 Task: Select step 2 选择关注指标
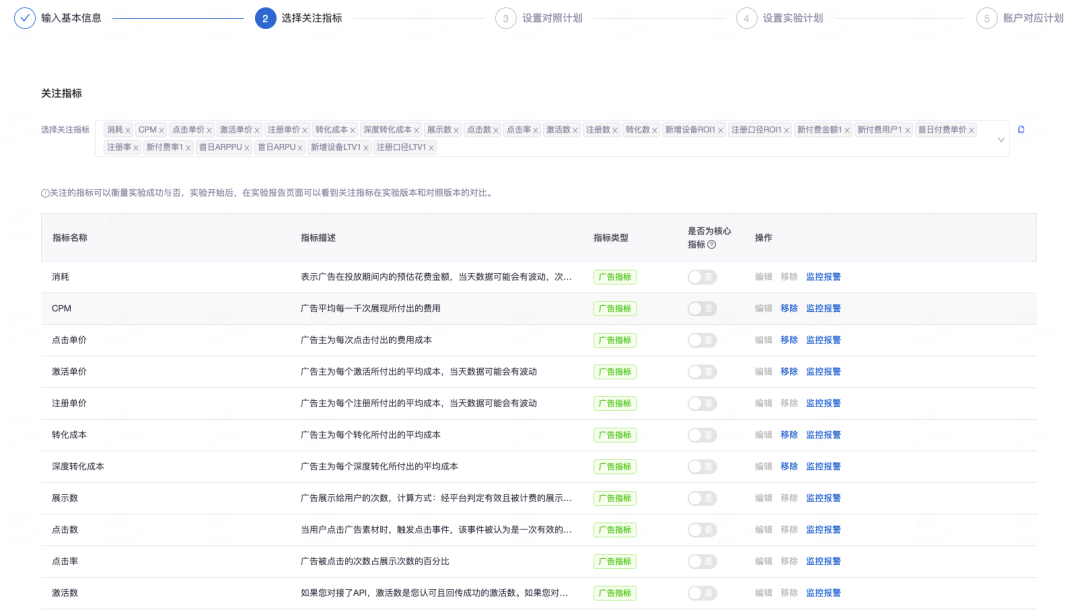(x=298, y=18)
